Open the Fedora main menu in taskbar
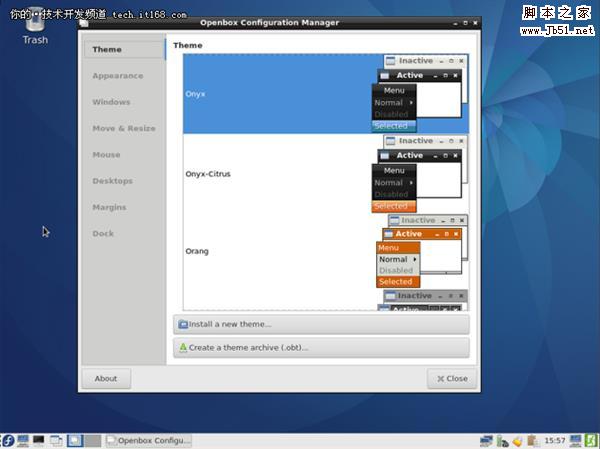Screen dimensions: 600x449 pyautogui.click(x=8, y=441)
